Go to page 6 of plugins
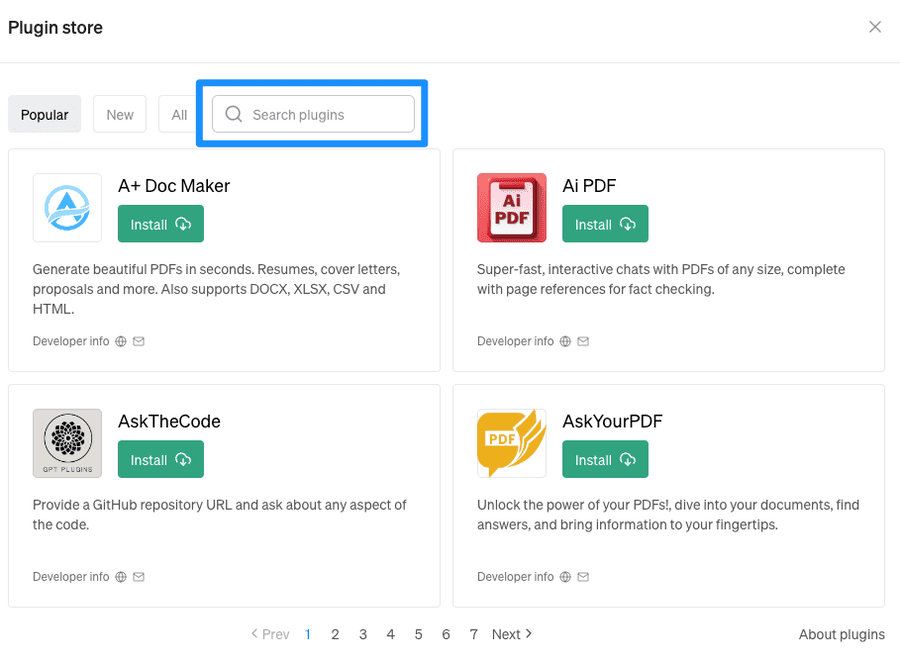This screenshot has height=661, width=900. [446, 634]
